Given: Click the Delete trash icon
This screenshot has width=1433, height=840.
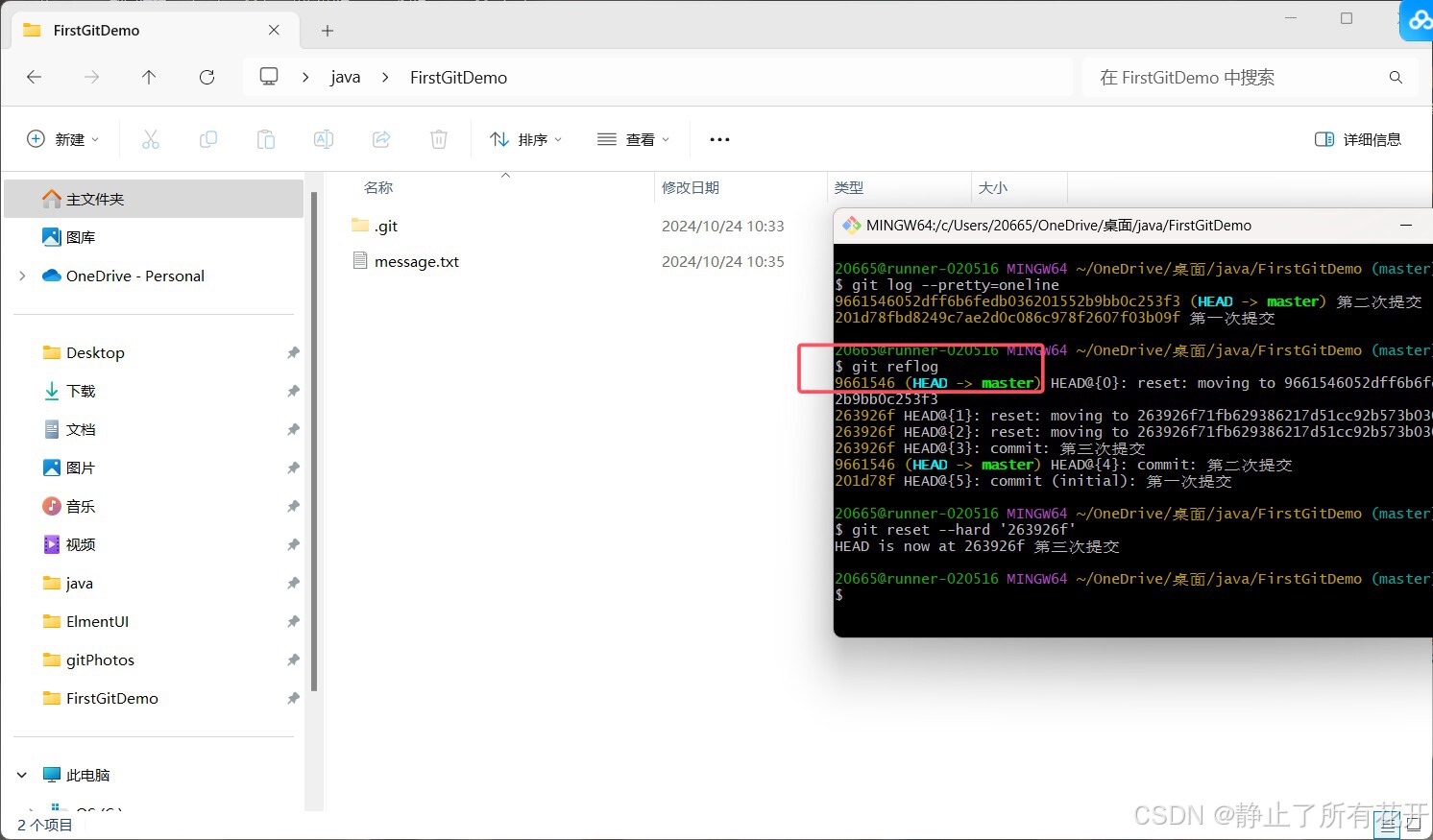Looking at the screenshot, I should point(439,139).
